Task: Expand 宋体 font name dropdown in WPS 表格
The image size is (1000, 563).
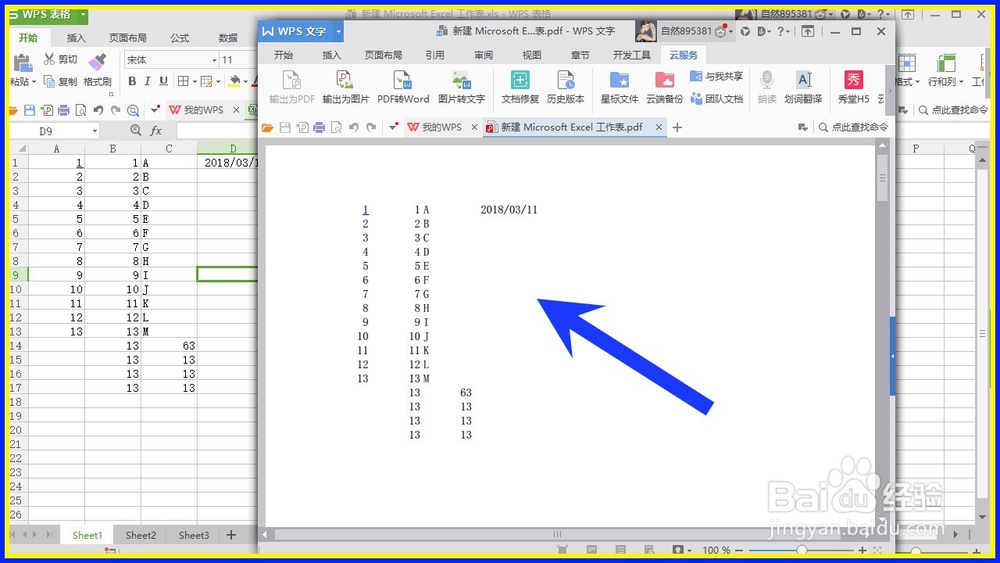Action: pos(214,60)
